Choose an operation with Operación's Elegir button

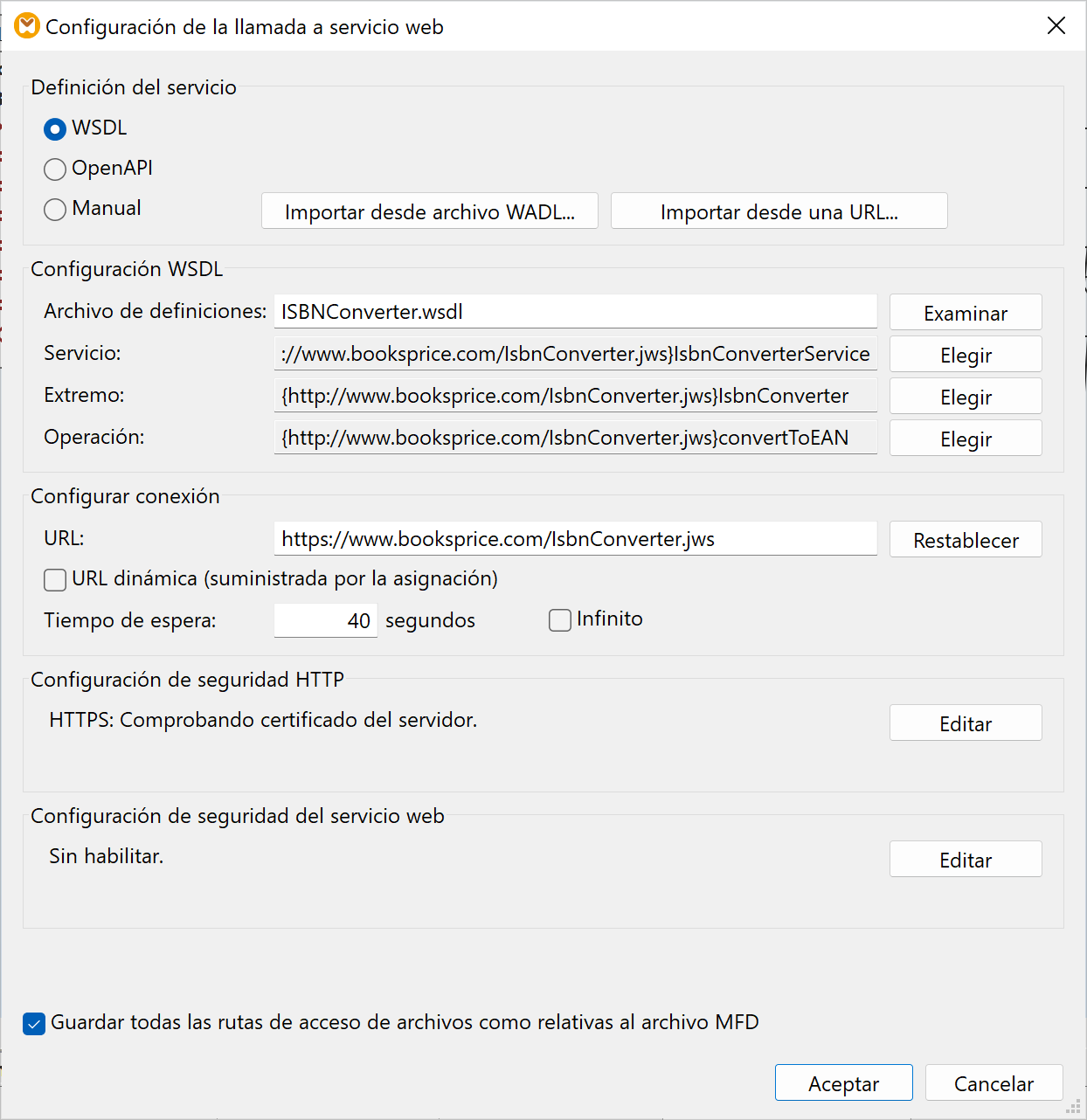tap(965, 439)
